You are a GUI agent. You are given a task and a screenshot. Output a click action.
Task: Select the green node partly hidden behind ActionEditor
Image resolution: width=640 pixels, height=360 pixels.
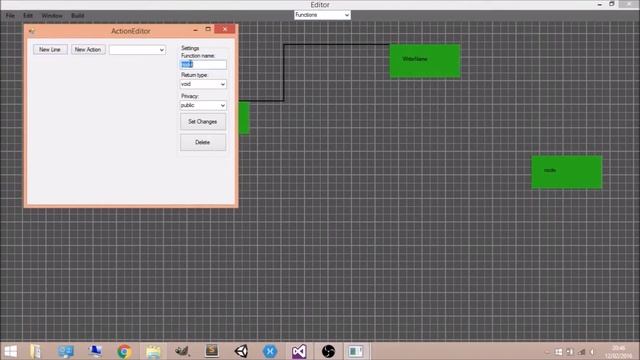coord(244,118)
